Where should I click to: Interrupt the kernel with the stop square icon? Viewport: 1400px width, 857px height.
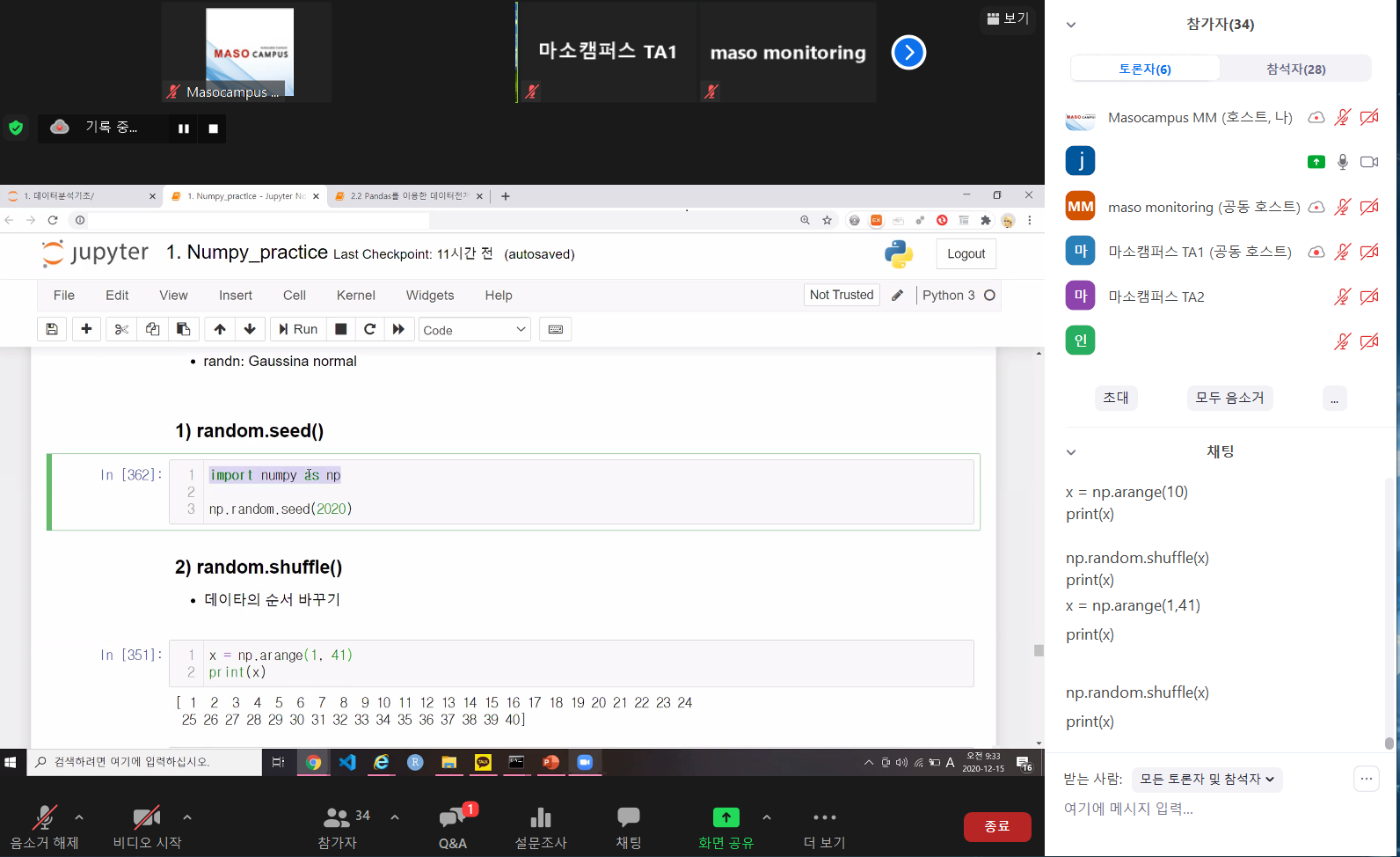pos(341,329)
